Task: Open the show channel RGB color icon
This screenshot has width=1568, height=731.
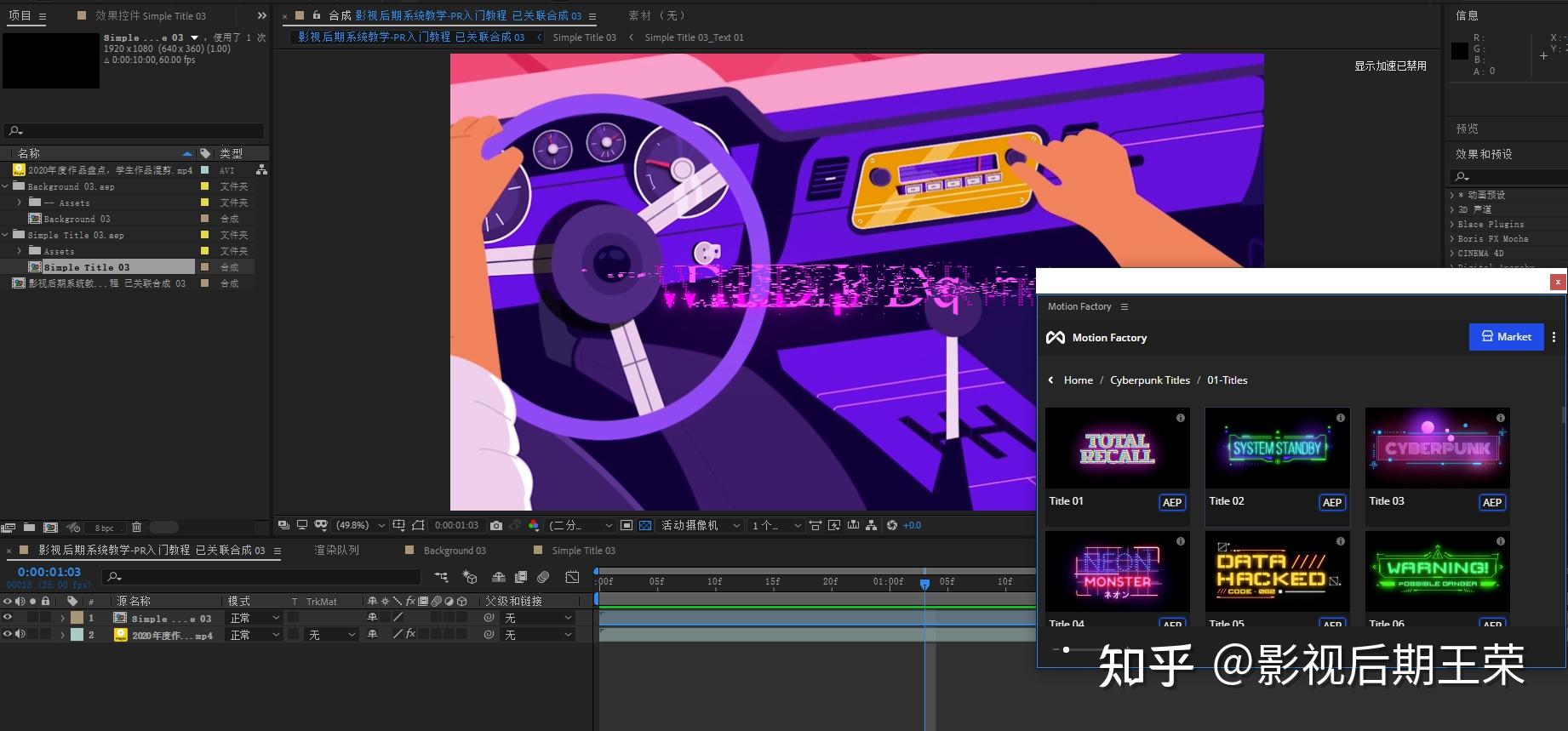Action: [534, 526]
